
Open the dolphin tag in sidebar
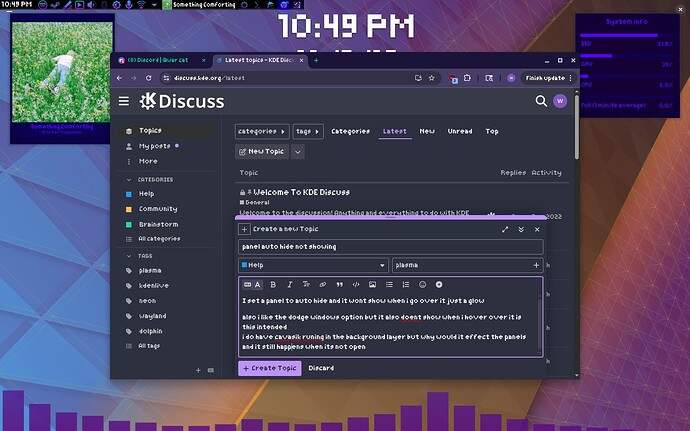[x=150, y=331]
